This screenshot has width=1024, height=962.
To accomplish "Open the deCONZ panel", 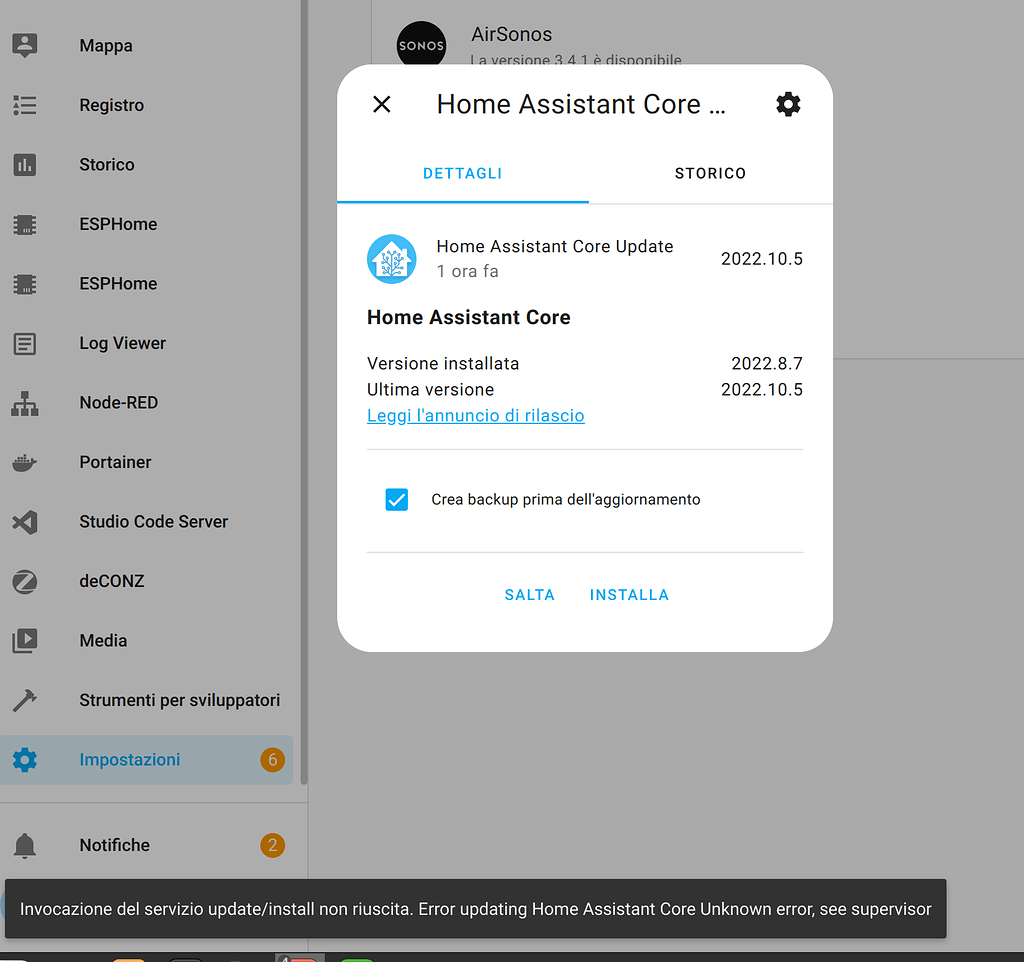I will coord(112,581).
